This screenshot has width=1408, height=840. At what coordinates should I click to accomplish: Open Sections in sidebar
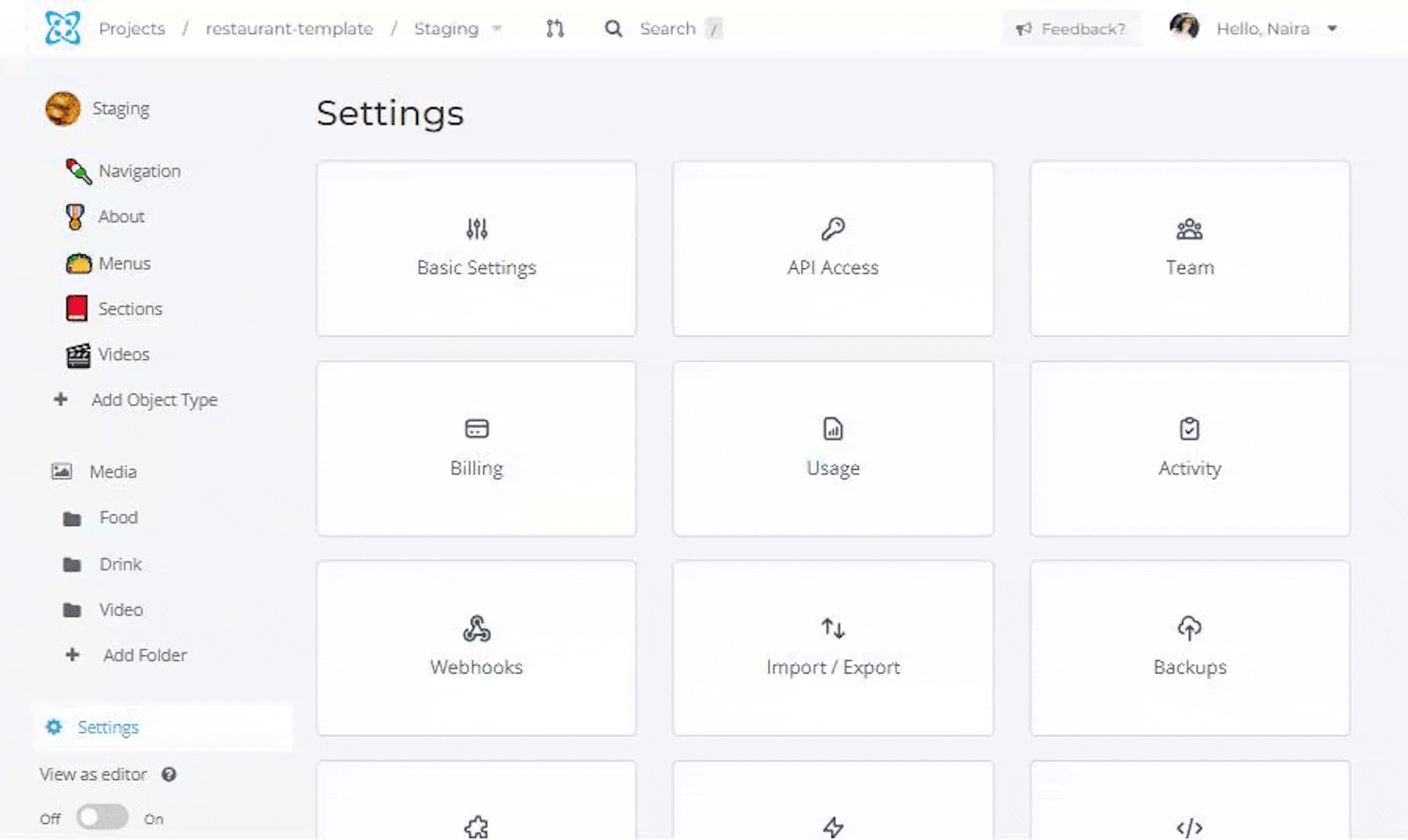point(131,309)
